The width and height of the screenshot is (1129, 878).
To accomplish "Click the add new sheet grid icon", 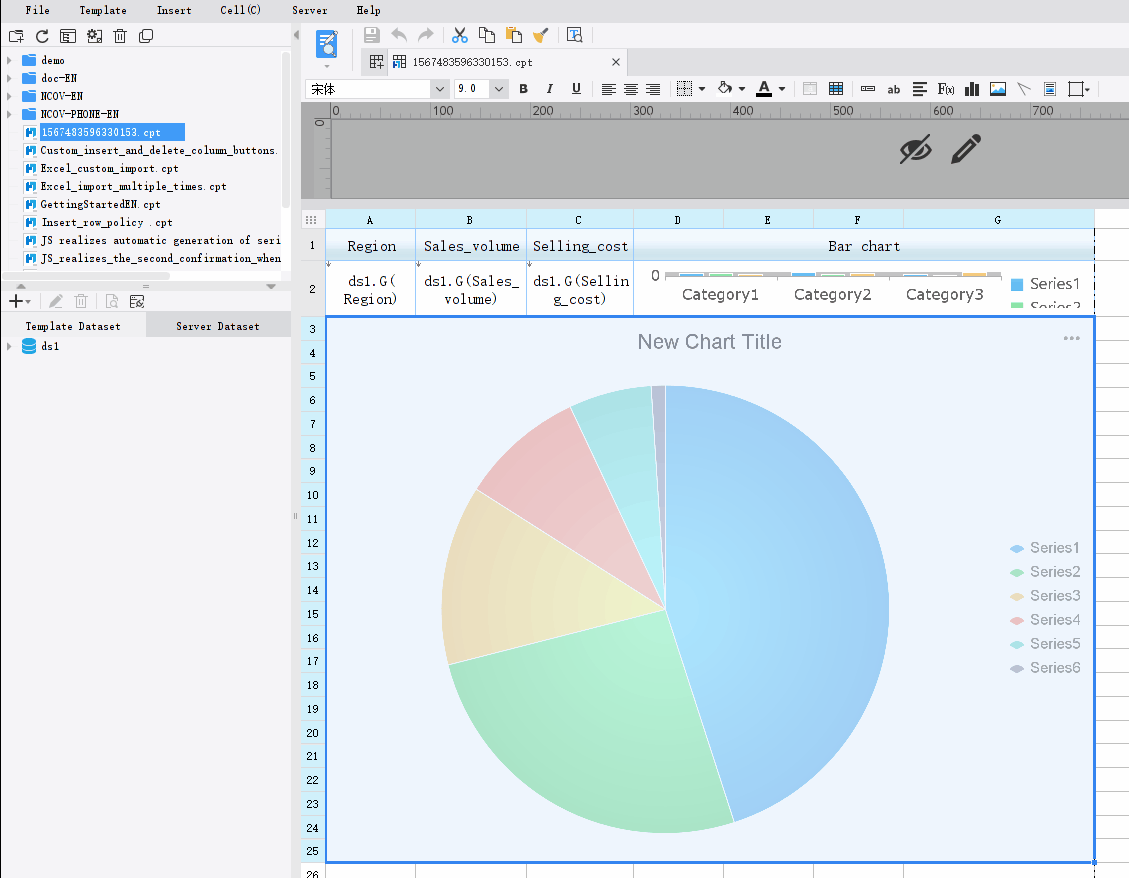I will [377, 62].
